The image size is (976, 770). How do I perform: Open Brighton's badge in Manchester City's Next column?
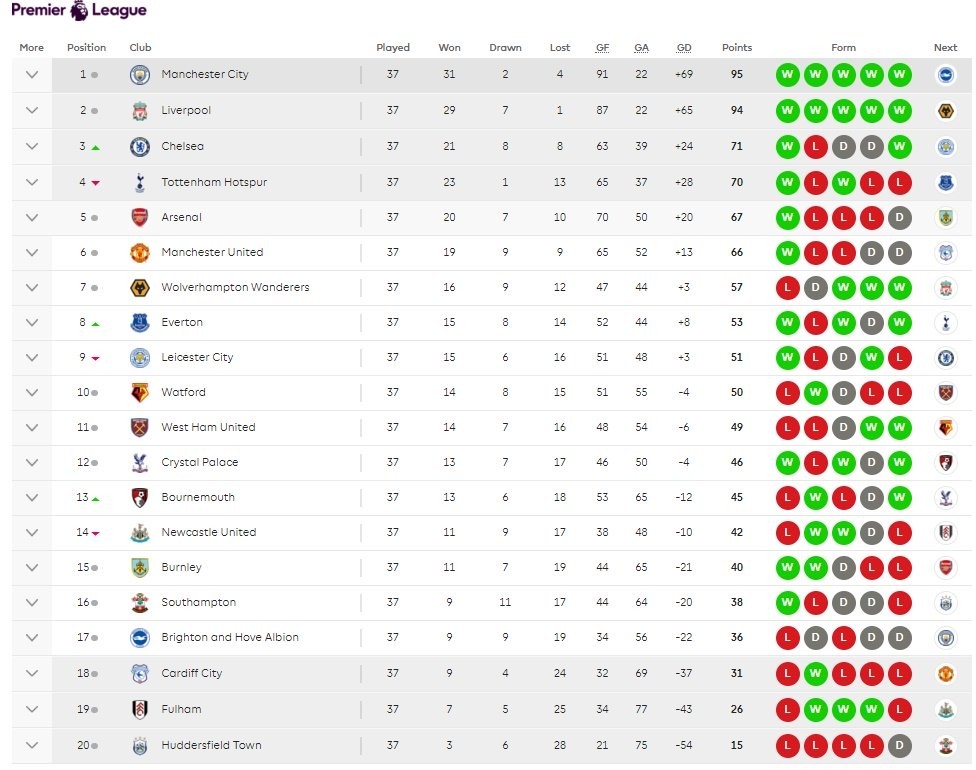point(944,74)
